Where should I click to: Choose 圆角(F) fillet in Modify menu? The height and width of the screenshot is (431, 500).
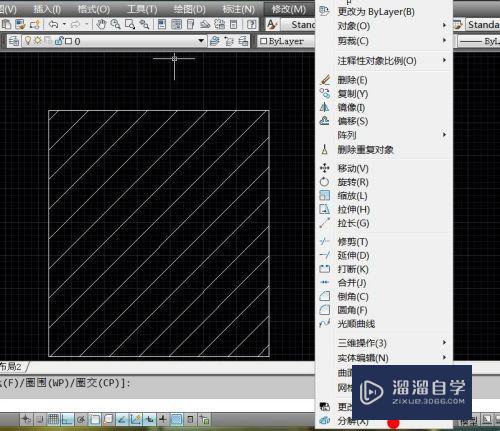[383, 310]
